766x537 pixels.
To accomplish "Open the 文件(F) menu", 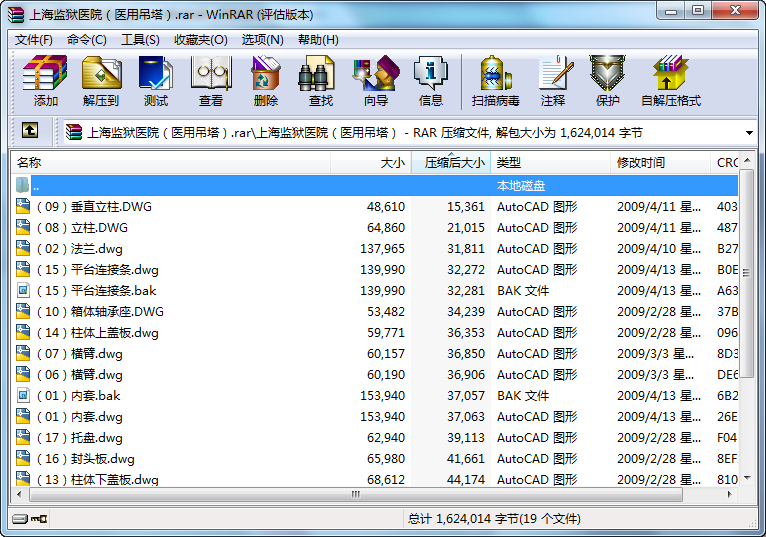I will pos(34,40).
